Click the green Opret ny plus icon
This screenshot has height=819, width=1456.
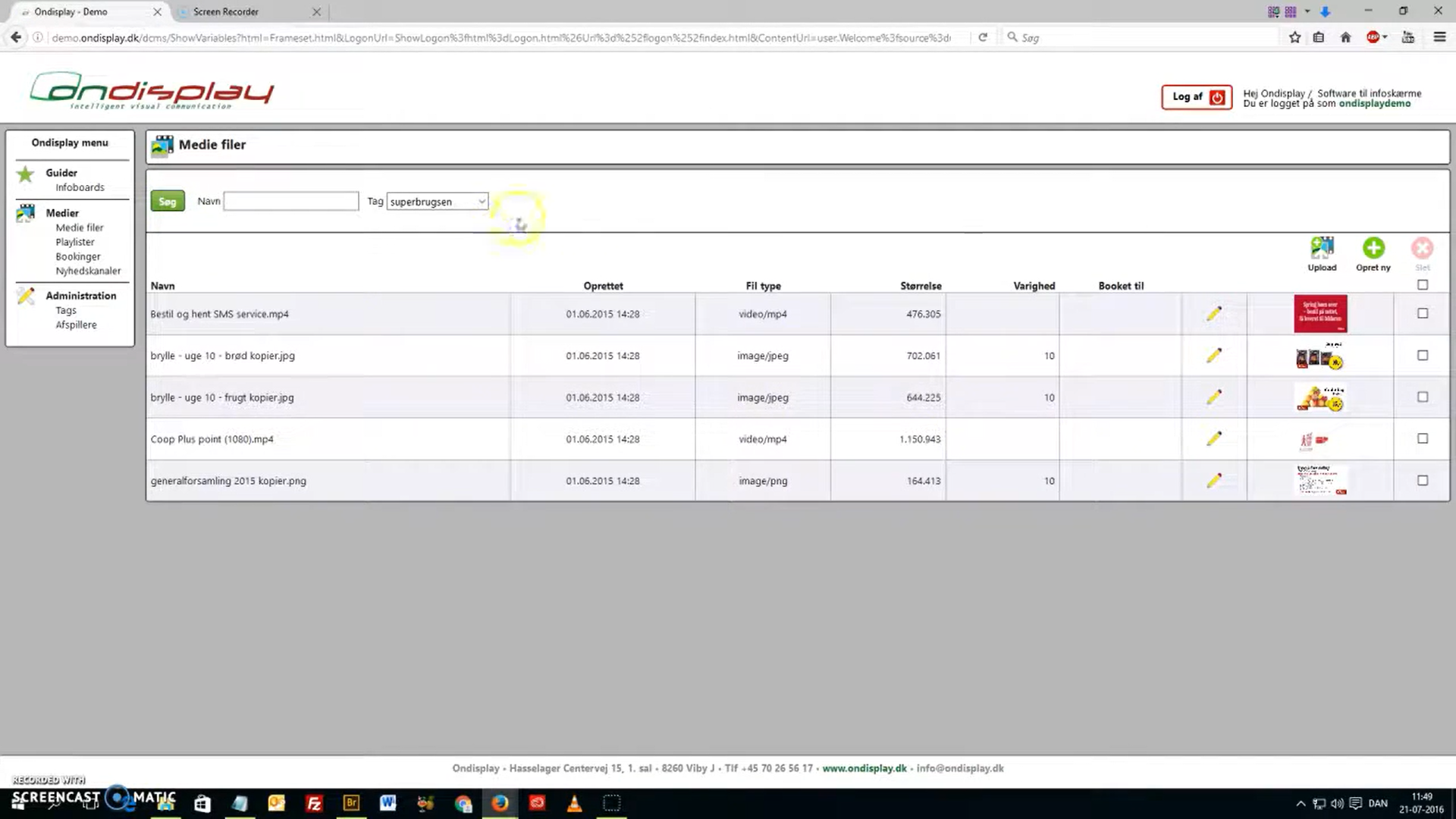(x=1373, y=248)
